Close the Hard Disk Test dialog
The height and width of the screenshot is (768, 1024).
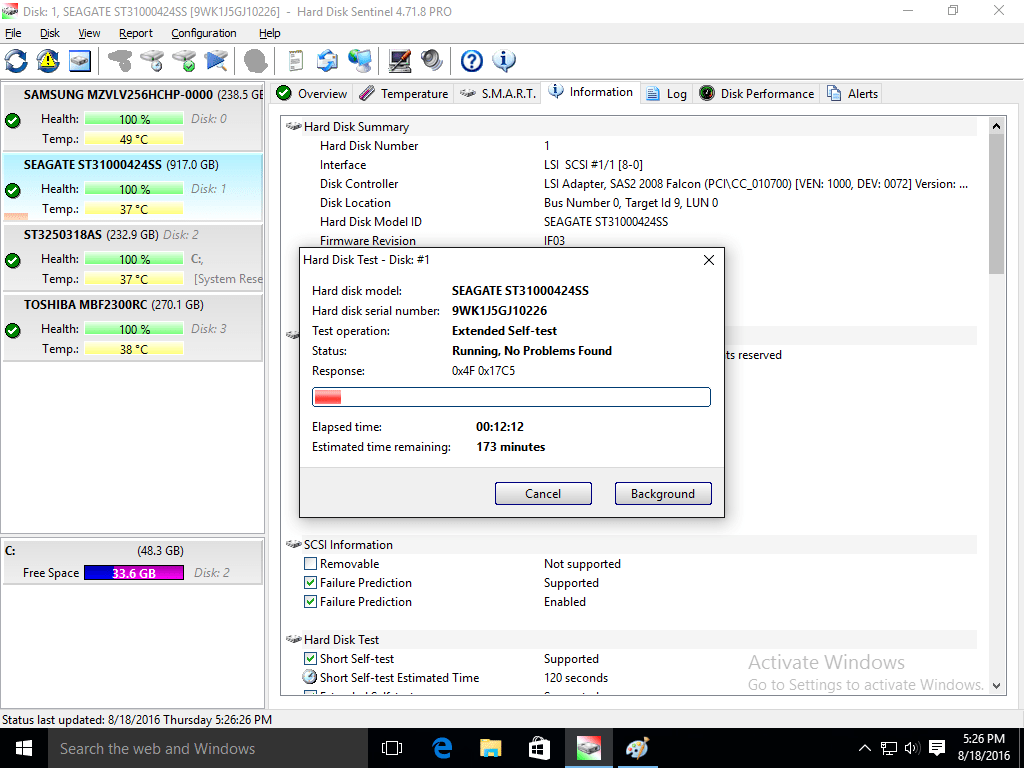[709, 260]
